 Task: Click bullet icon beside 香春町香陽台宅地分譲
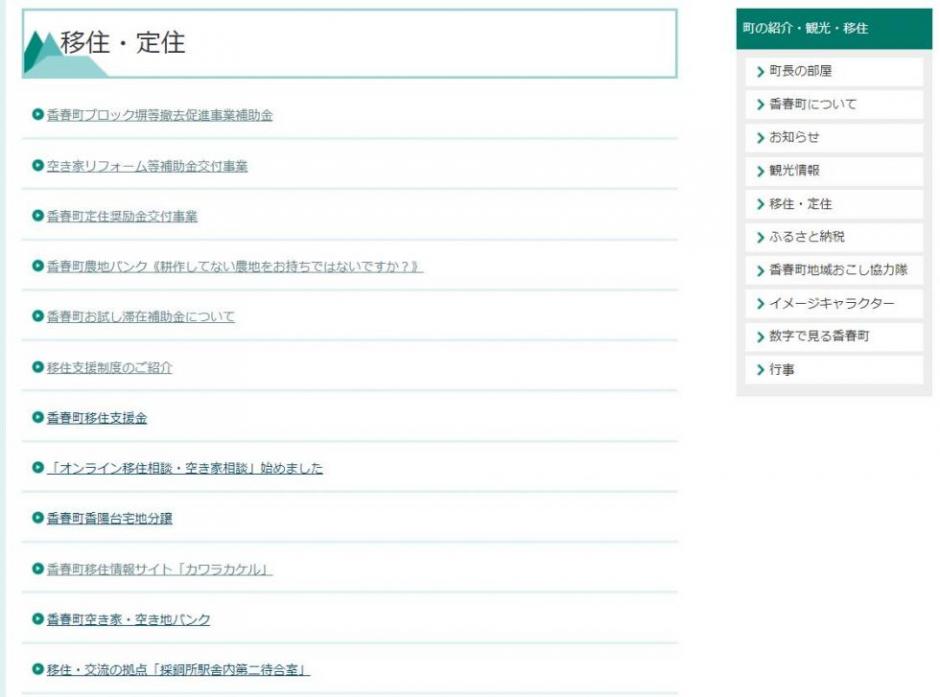38,517
